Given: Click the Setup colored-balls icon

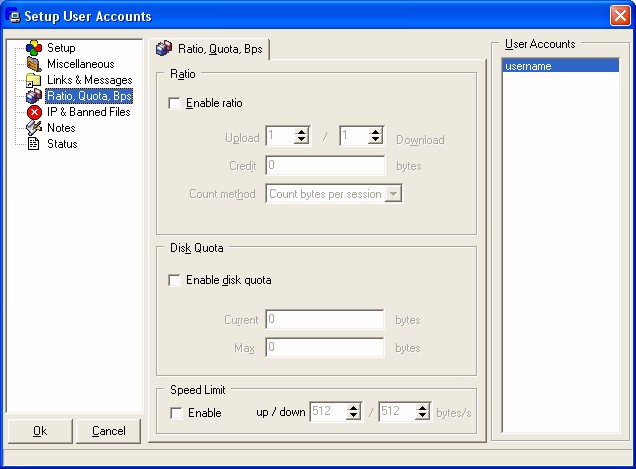Looking at the screenshot, I should click(34, 48).
